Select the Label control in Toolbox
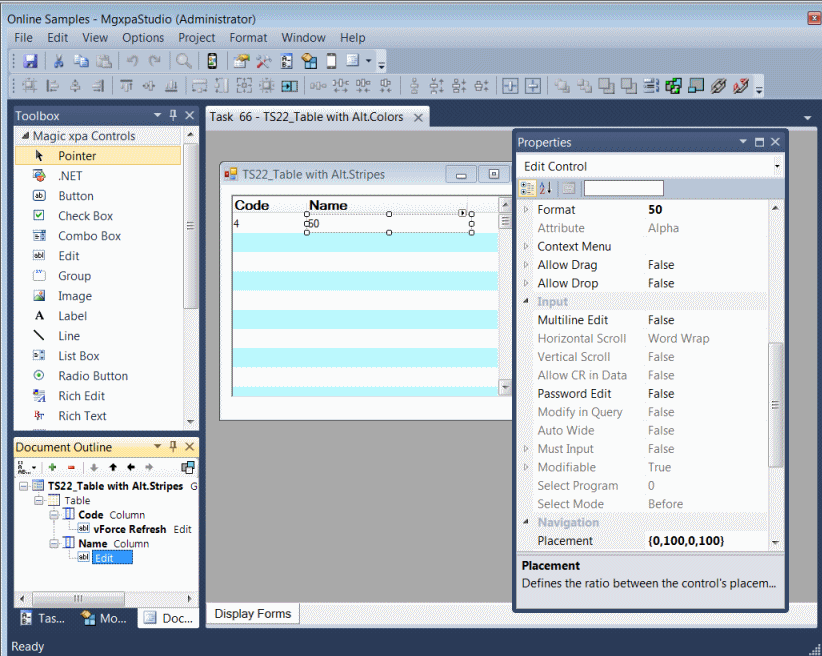822x656 pixels. [72, 316]
